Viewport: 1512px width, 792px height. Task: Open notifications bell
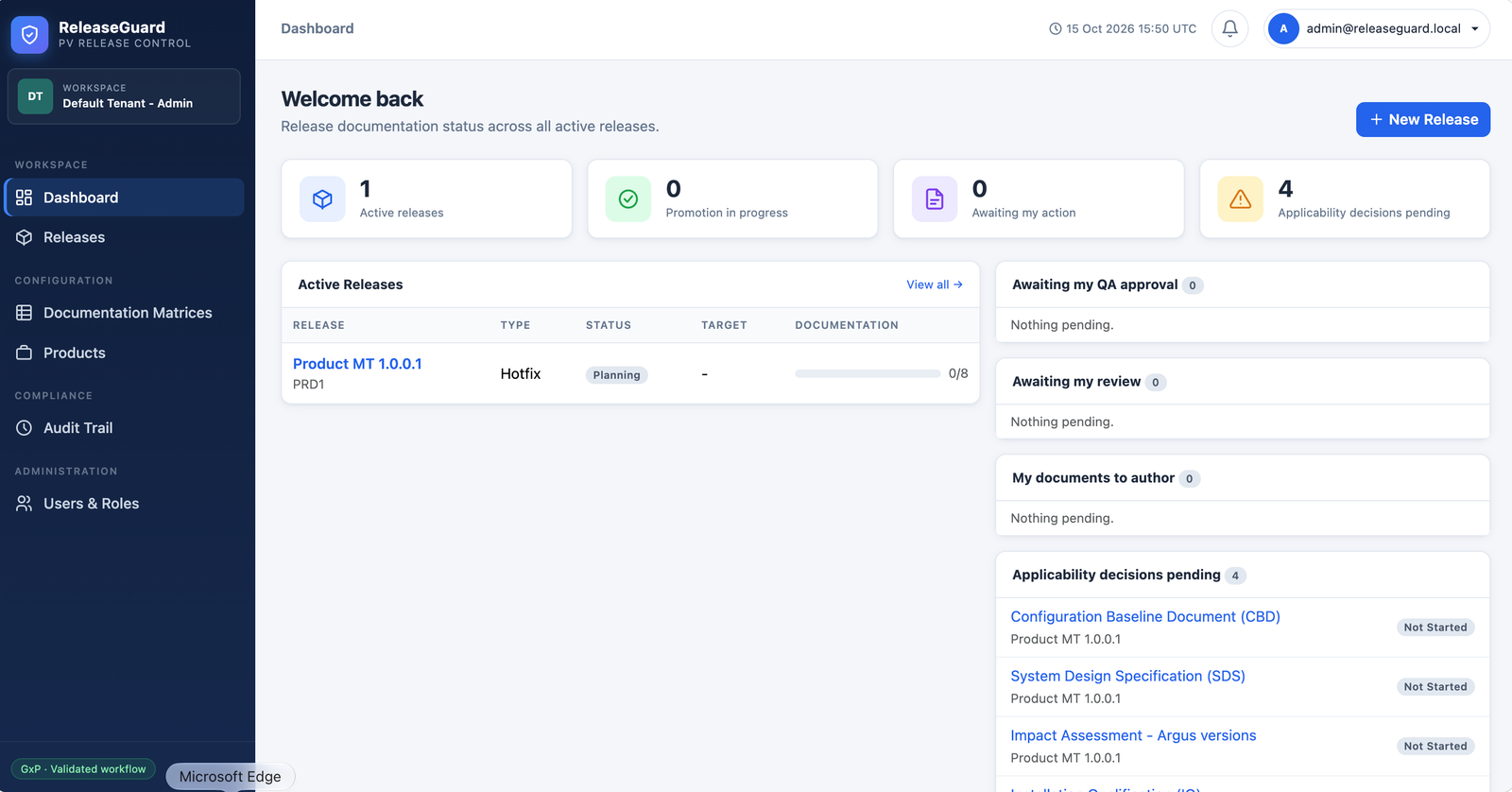point(1229,28)
